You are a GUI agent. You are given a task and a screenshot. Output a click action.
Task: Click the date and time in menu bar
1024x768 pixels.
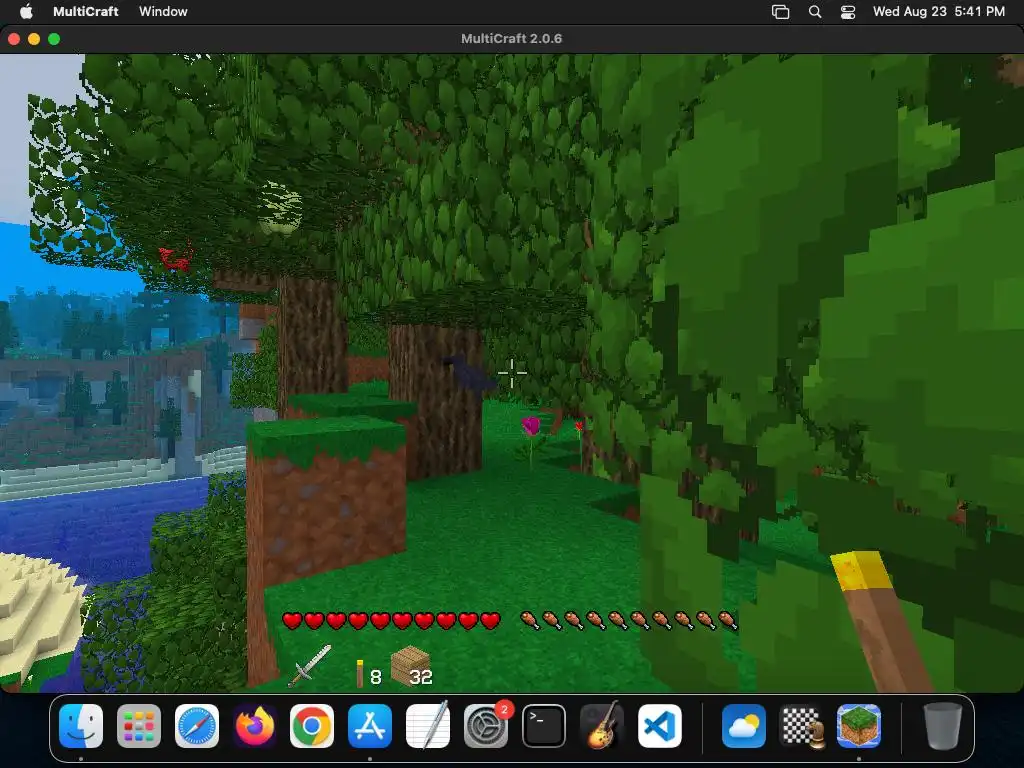pos(938,11)
